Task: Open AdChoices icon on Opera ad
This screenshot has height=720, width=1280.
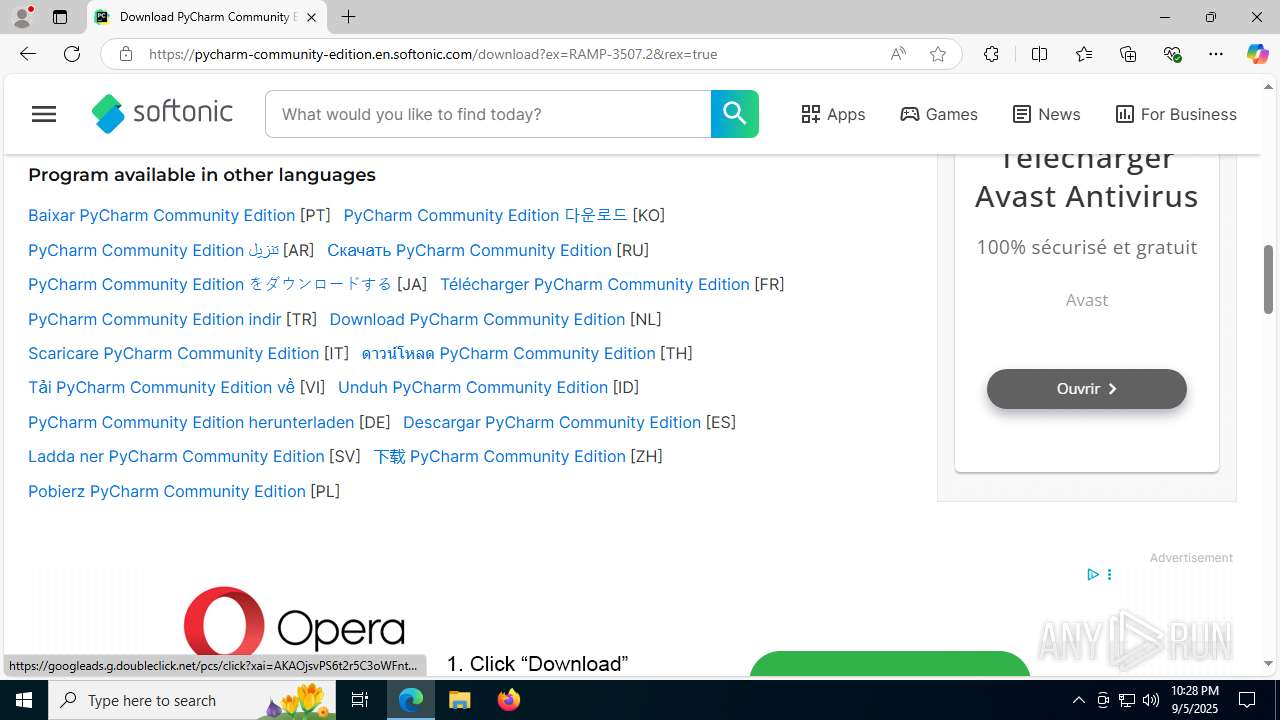Action: 1093,574
